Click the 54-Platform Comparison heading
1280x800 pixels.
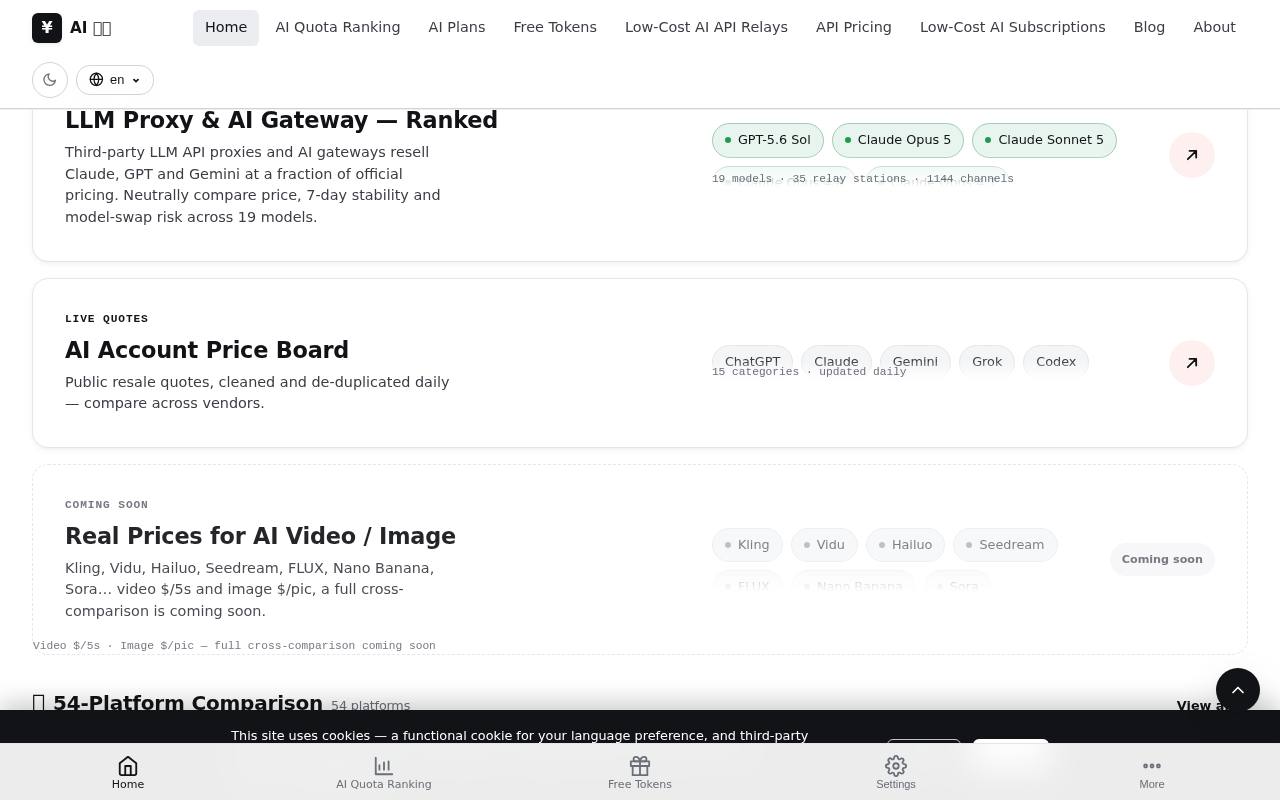(188, 703)
